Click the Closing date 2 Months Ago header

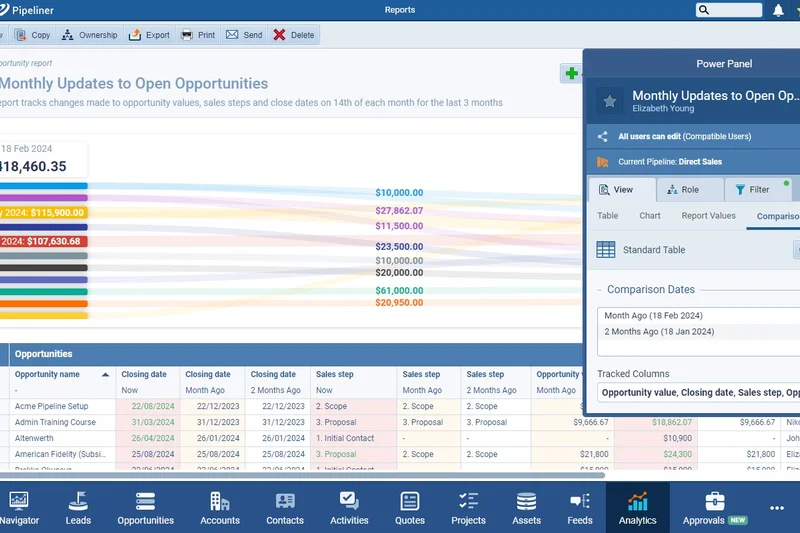(x=278, y=382)
